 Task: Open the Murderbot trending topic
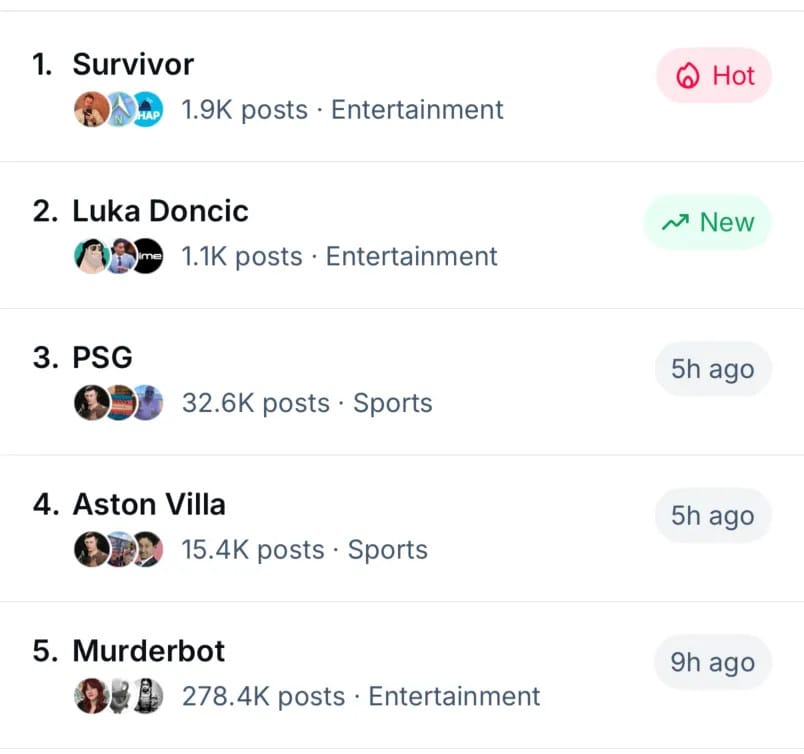pyautogui.click(x=149, y=651)
